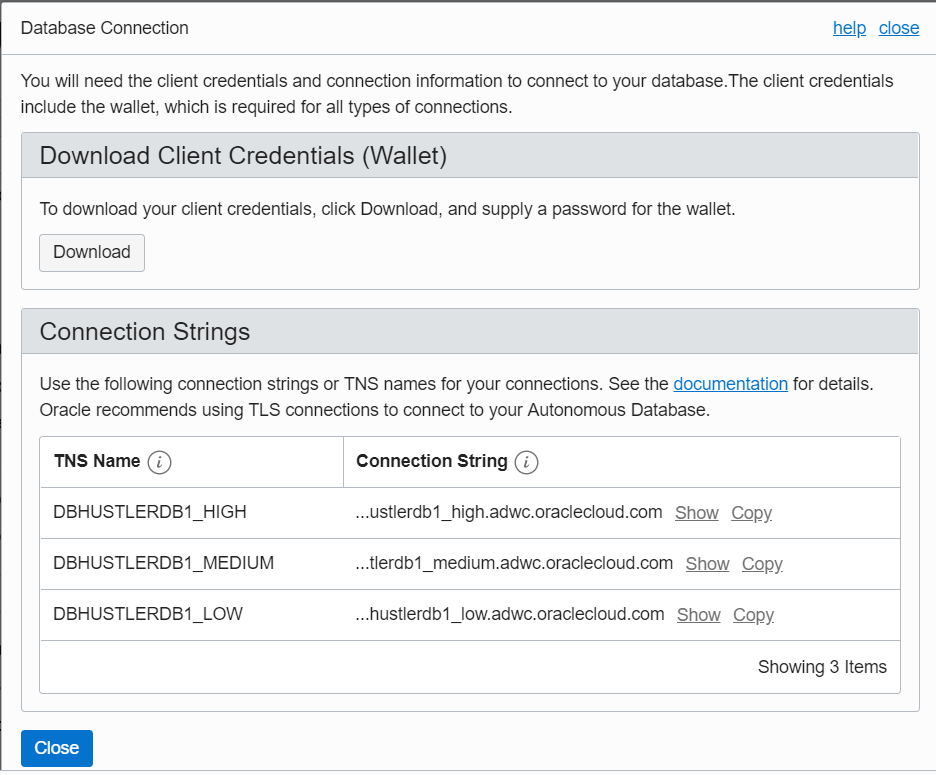
Task: Open the documentation link
Action: [x=730, y=384]
